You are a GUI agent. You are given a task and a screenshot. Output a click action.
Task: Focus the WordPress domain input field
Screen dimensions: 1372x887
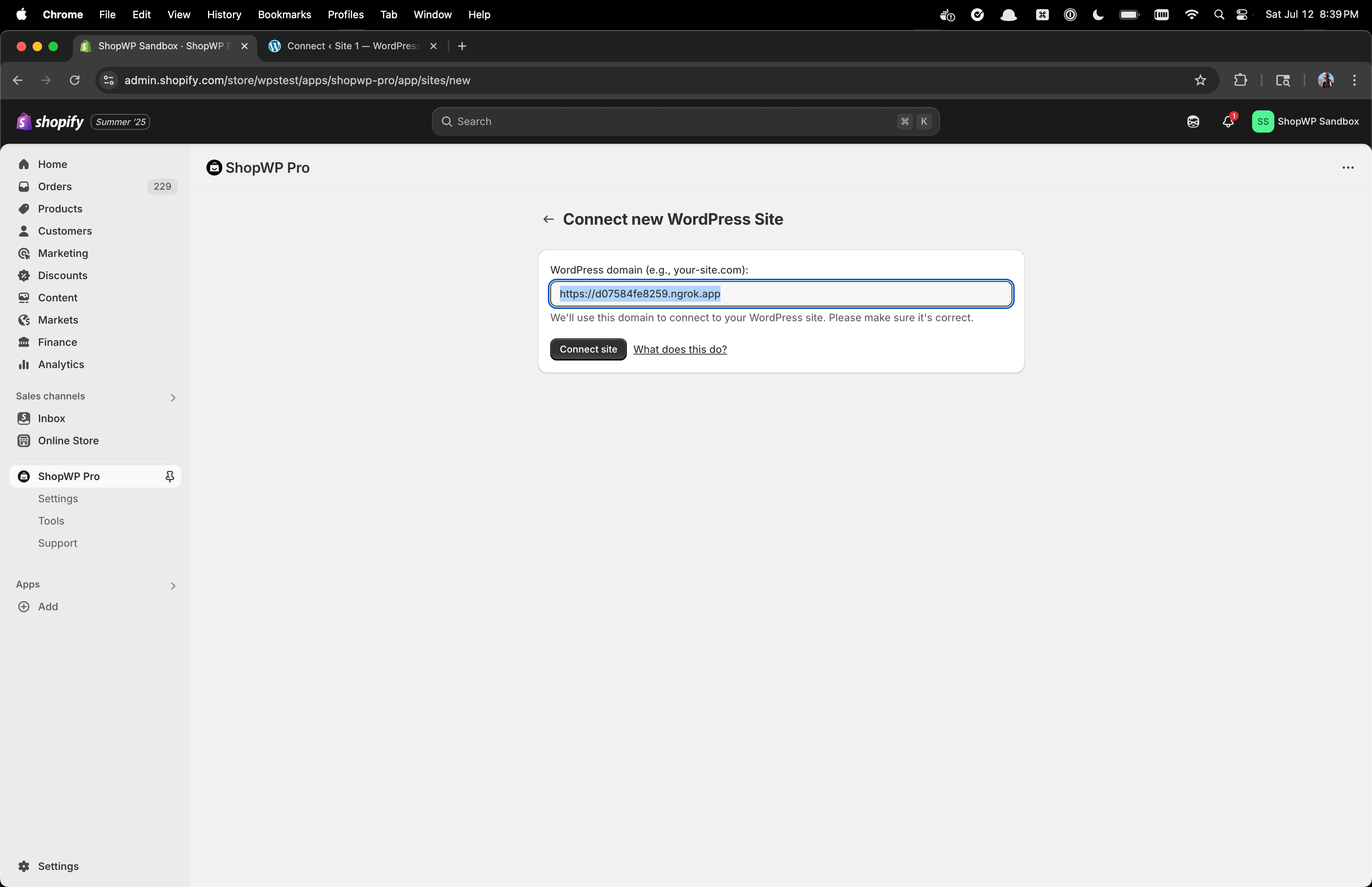(x=781, y=294)
